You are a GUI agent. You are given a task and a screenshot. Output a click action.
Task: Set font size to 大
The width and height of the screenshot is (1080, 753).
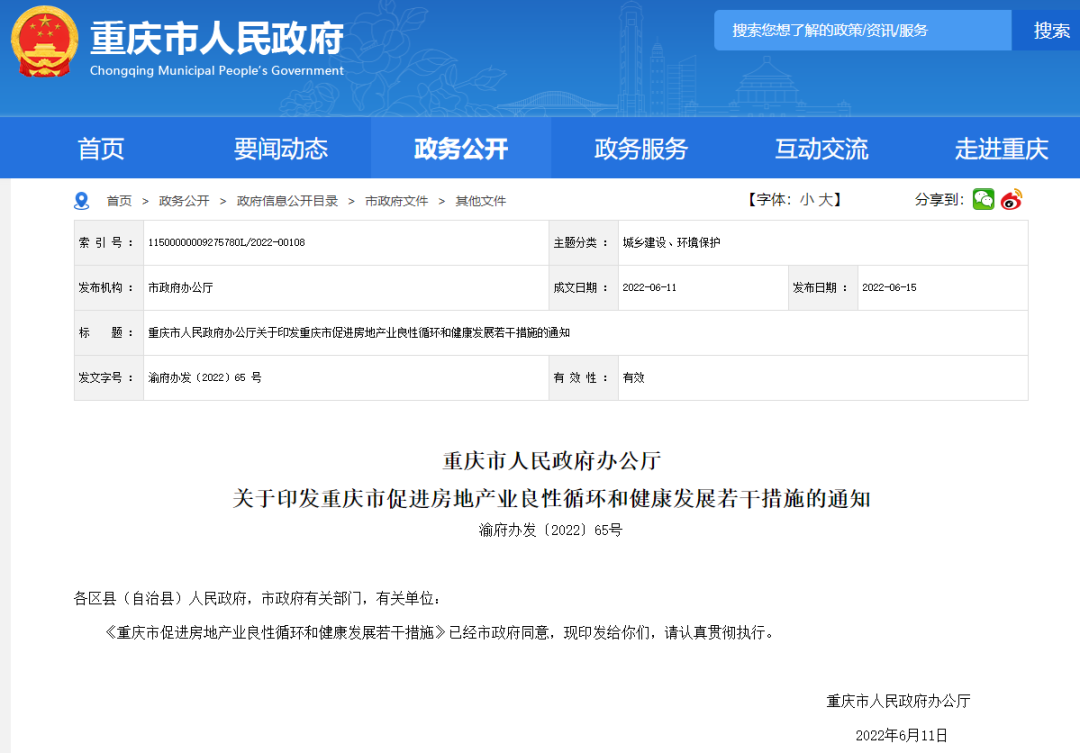825,200
